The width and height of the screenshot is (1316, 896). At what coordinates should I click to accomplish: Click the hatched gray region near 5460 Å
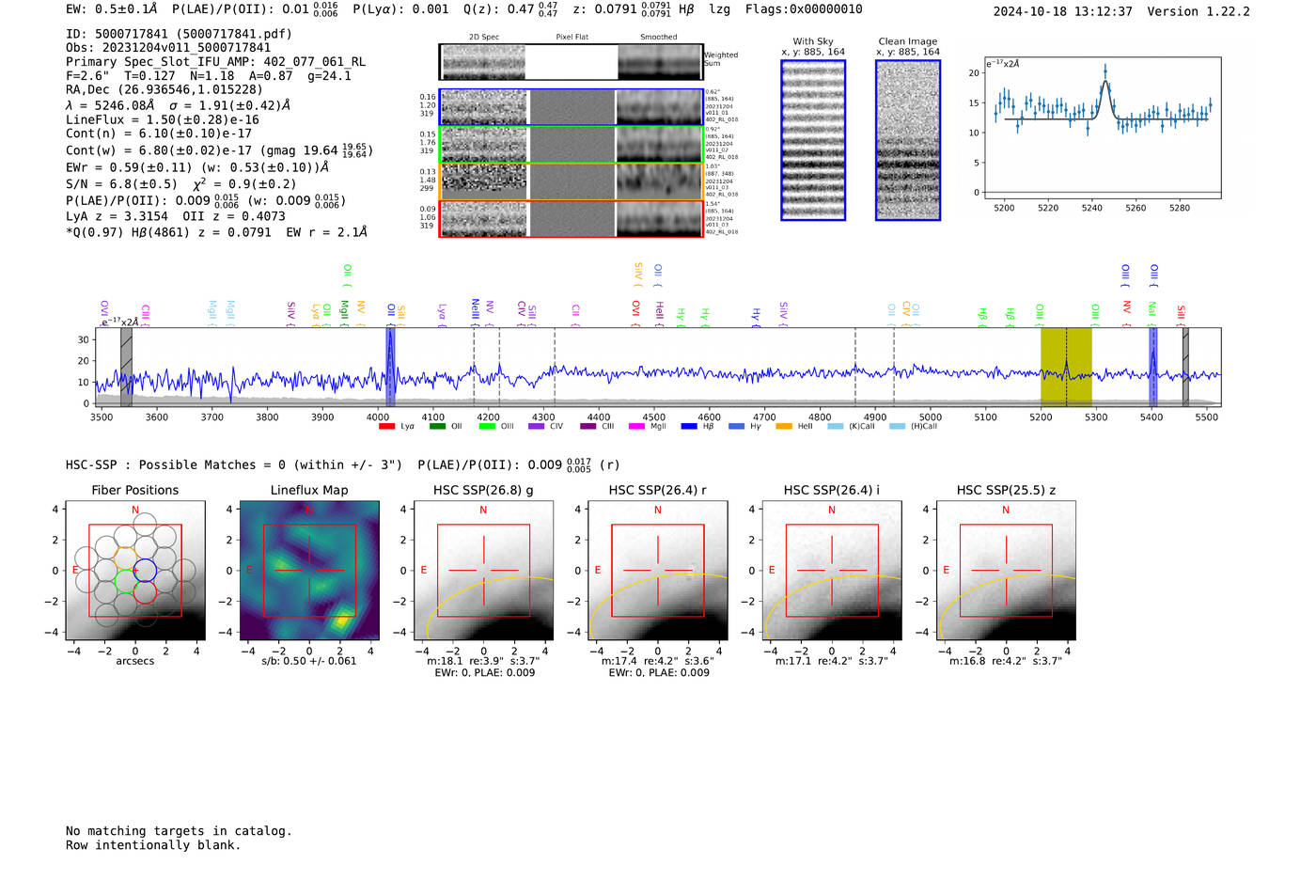[1185, 367]
